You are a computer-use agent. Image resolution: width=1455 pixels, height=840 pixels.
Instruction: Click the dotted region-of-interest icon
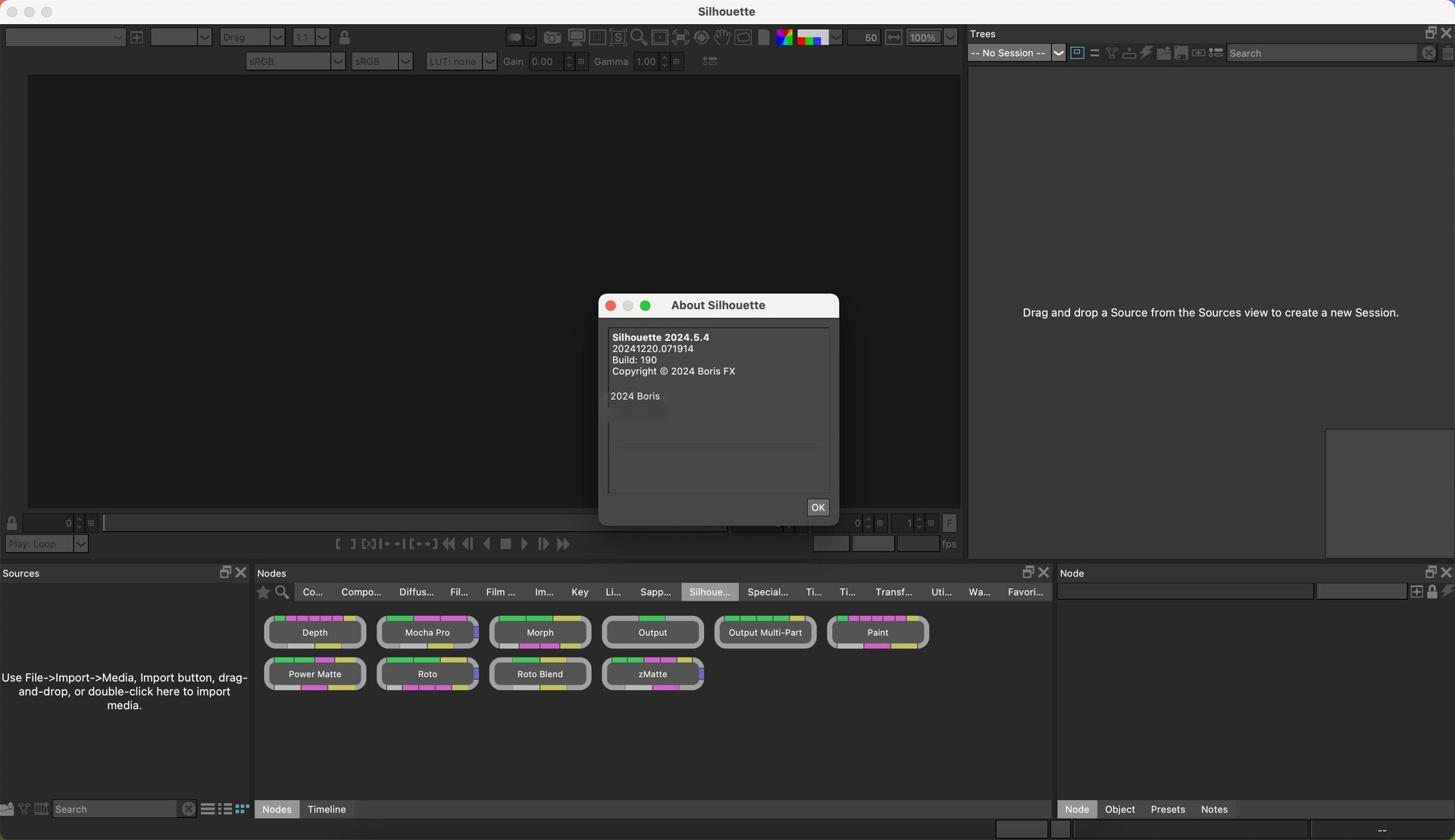[597, 37]
